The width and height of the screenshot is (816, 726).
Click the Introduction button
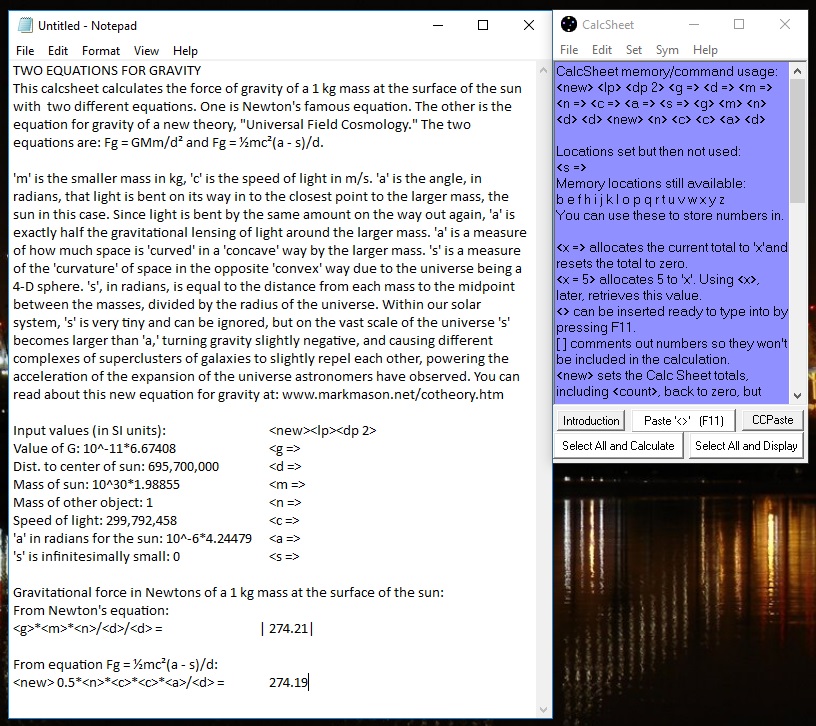click(x=591, y=421)
